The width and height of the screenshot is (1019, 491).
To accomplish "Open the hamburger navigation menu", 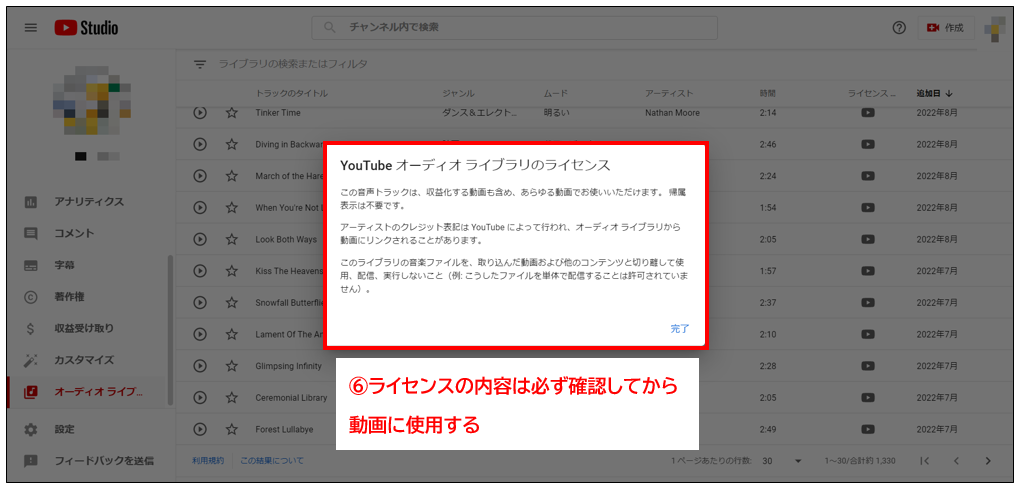I will [31, 28].
